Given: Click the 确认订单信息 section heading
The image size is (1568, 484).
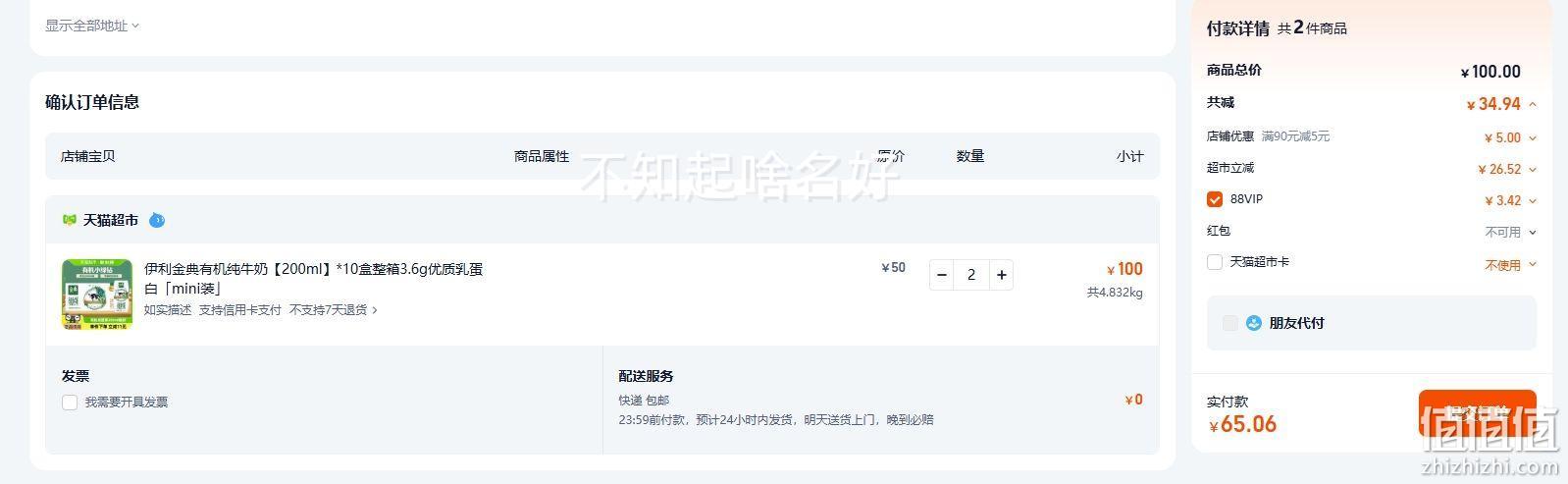Looking at the screenshot, I should 92,102.
